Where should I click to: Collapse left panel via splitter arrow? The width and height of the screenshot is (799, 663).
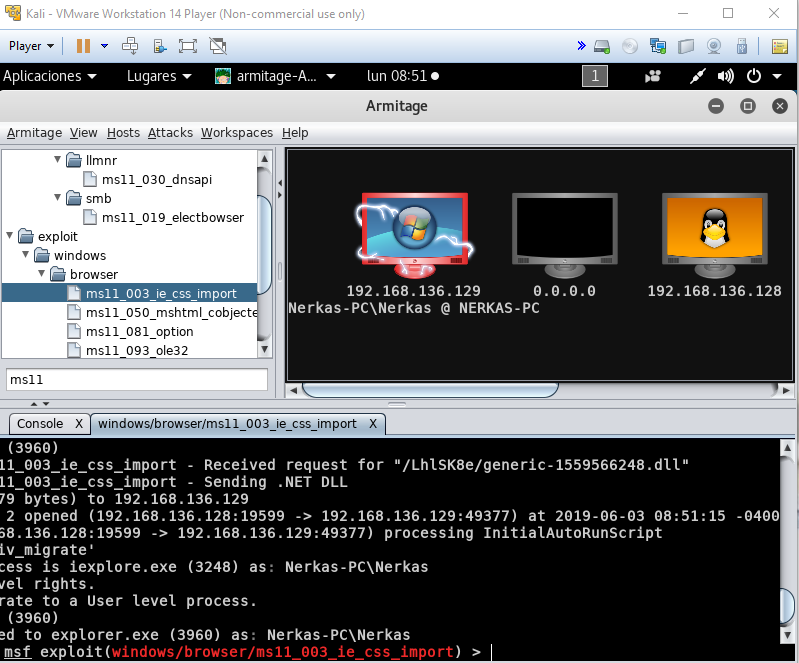pyautogui.click(x=280, y=182)
